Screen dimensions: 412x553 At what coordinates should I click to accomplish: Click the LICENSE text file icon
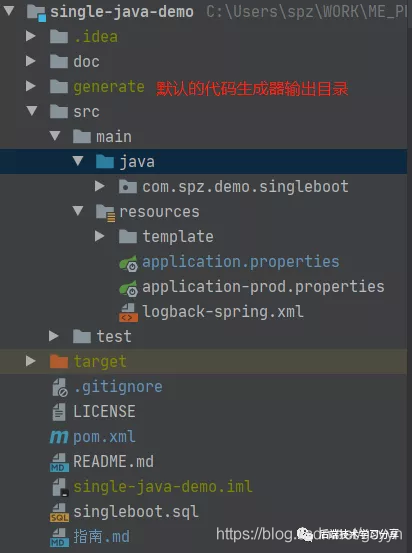[x=59, y=412]
